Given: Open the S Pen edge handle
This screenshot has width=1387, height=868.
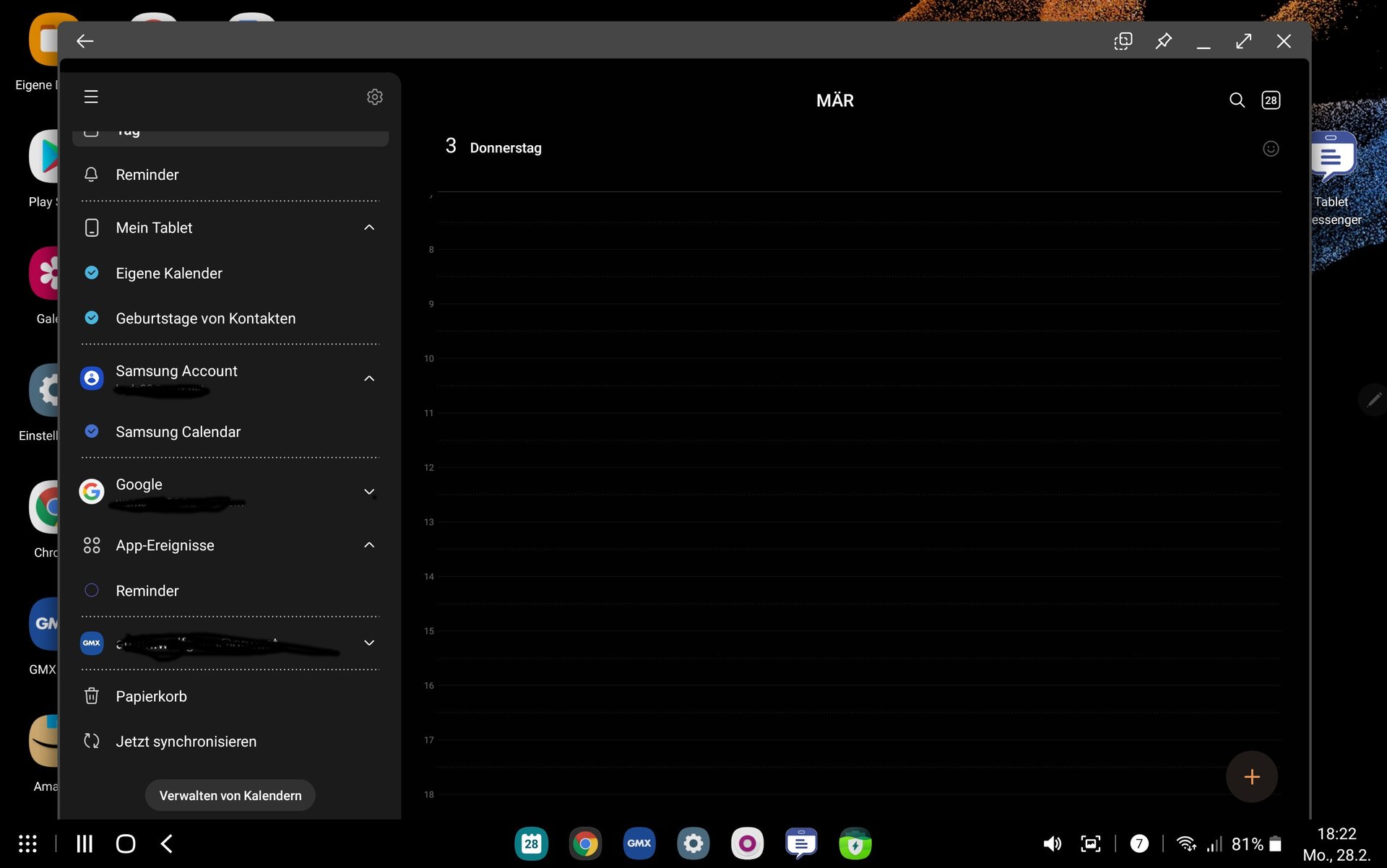Looking at the screenshot, I should tap(1373, 399).
